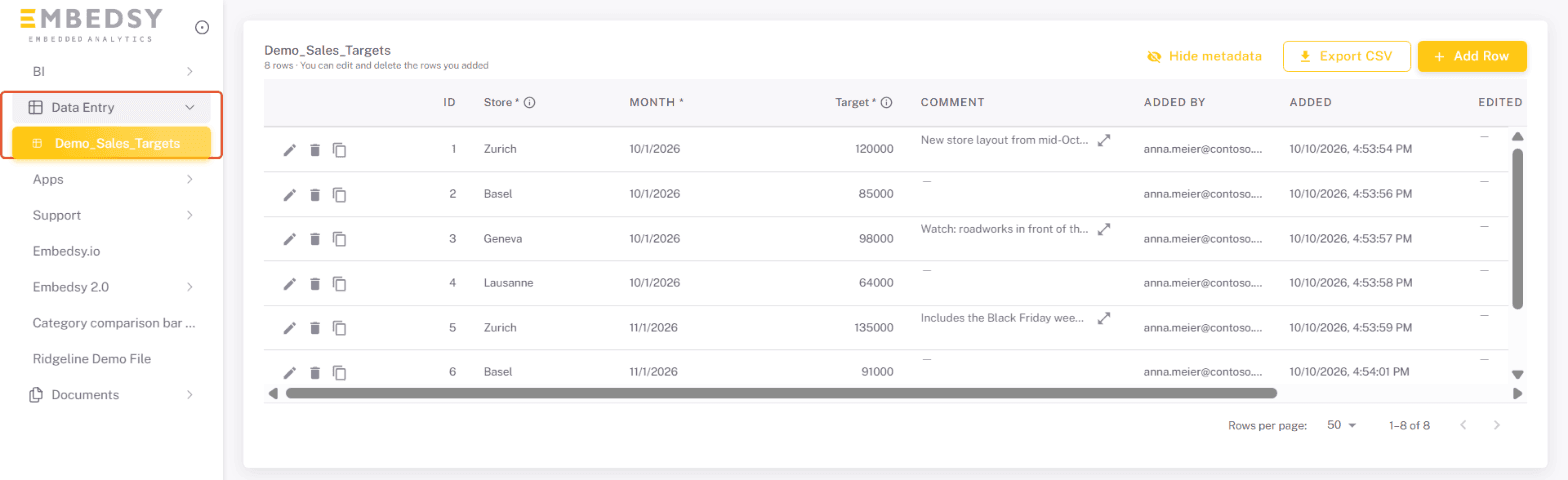Click the '1–8 of 8' pagination text
Screen dimensions: 1568x480
point(1409,425)
